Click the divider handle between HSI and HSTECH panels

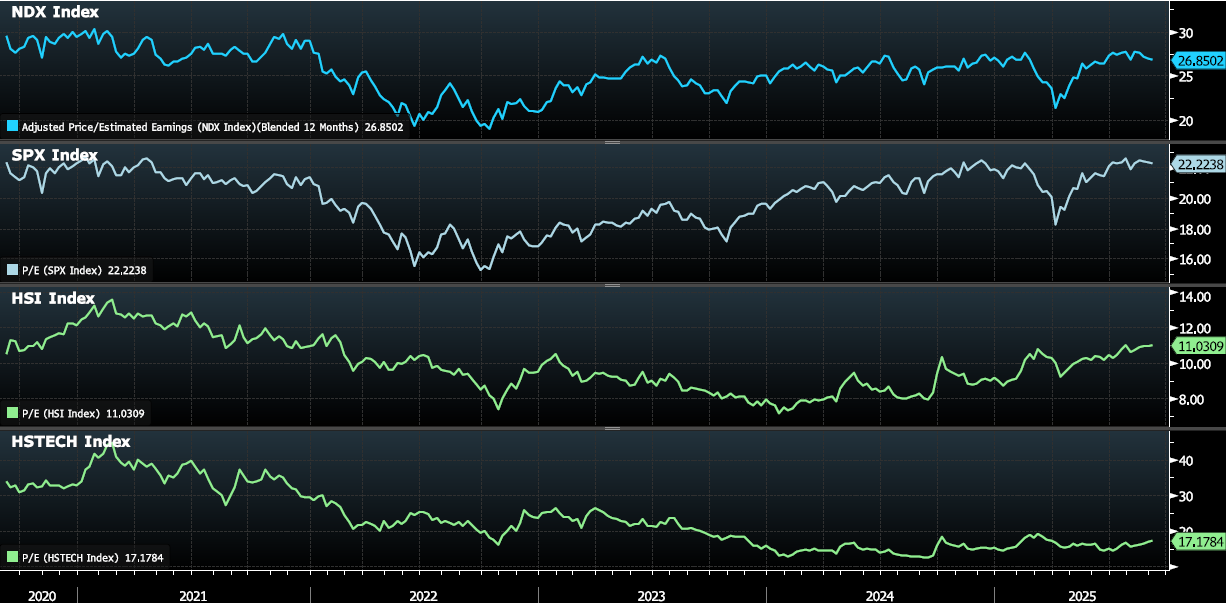point(612,429)
